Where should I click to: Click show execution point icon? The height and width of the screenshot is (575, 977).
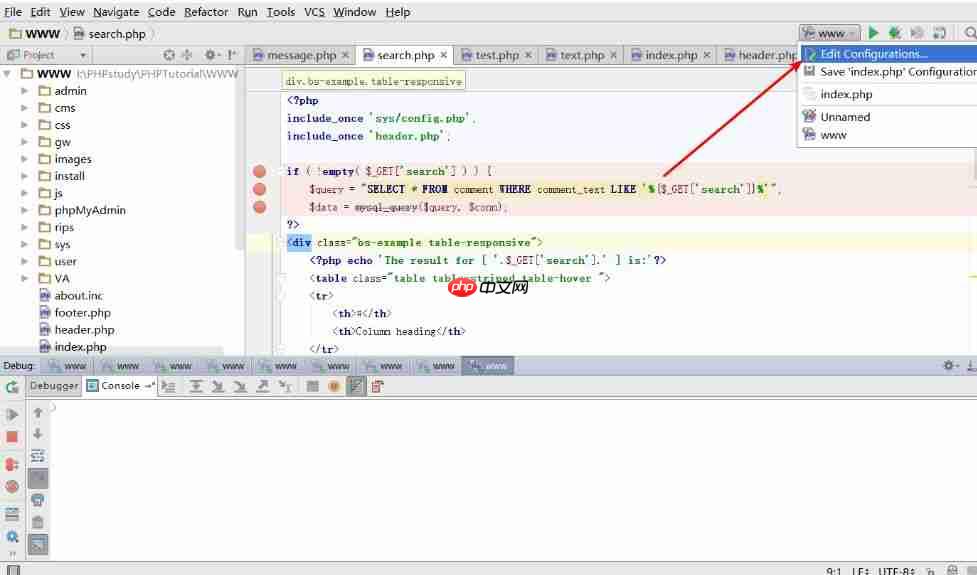click(168, 386)
